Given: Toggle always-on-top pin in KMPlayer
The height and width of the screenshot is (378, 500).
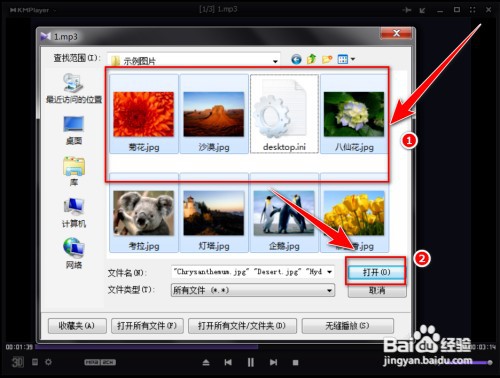Looking at the screenshot, I should 407,10.
